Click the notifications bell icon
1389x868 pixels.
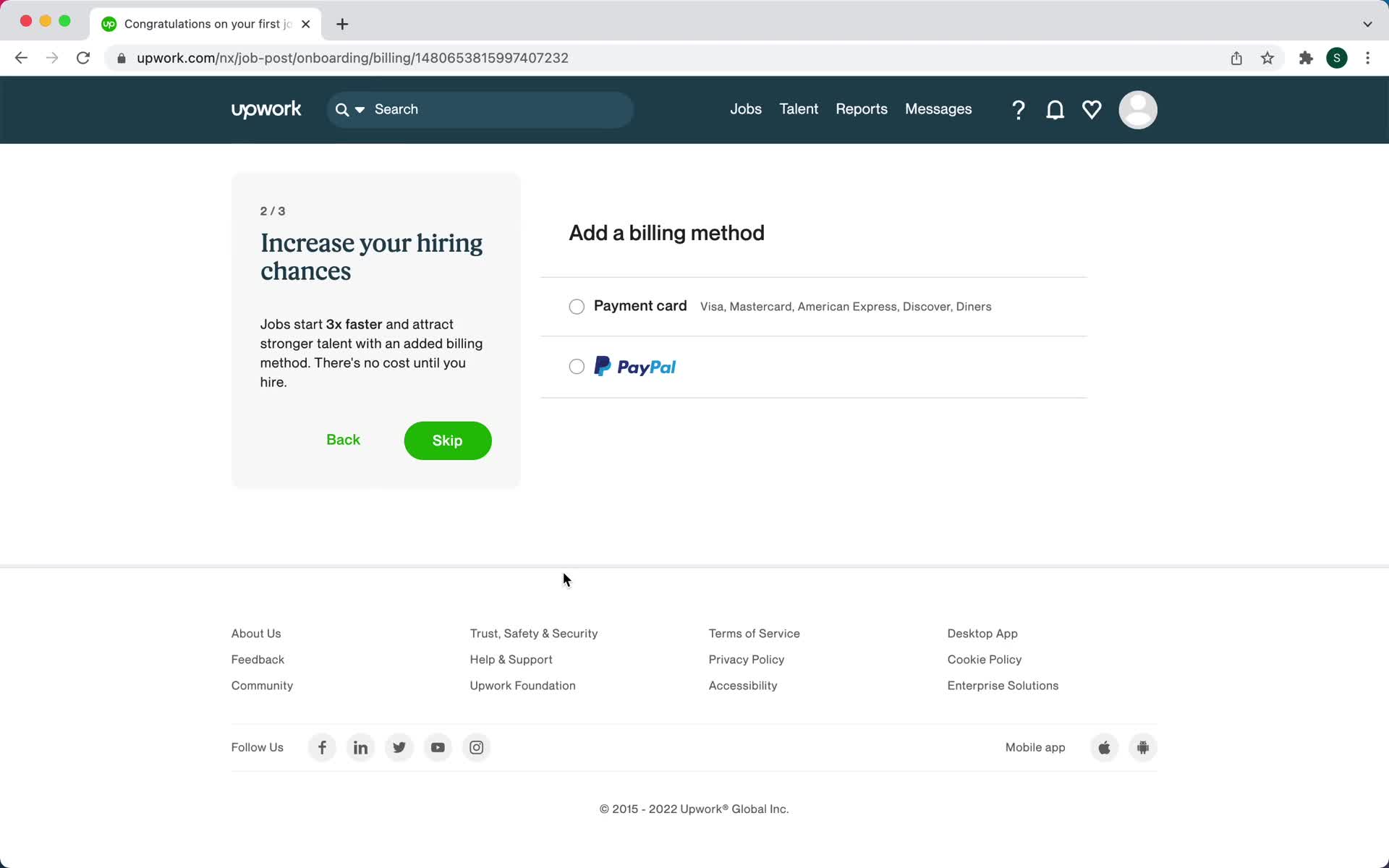coord(1055,109)
